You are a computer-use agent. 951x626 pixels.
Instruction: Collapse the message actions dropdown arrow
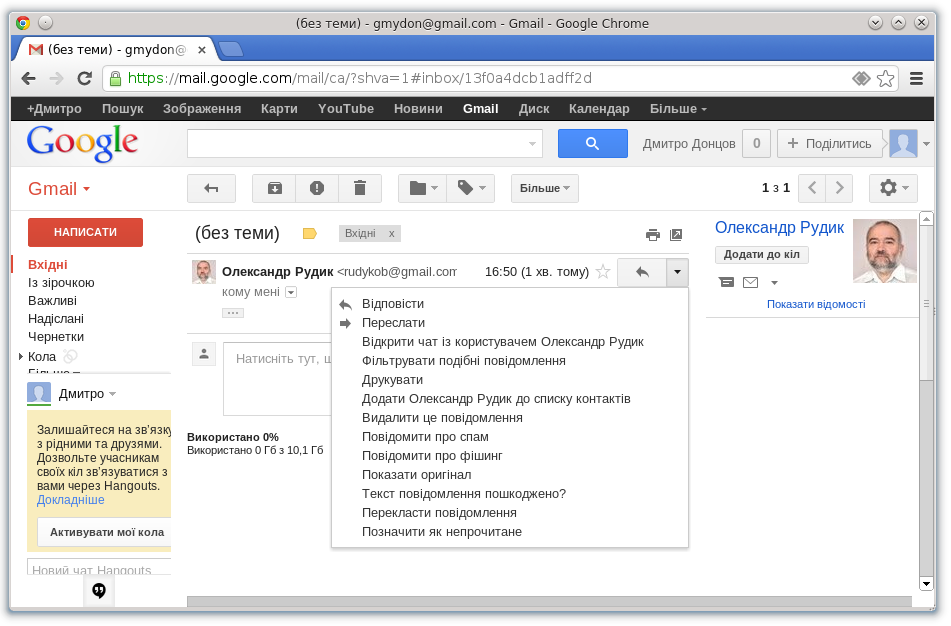pos(677,272)
